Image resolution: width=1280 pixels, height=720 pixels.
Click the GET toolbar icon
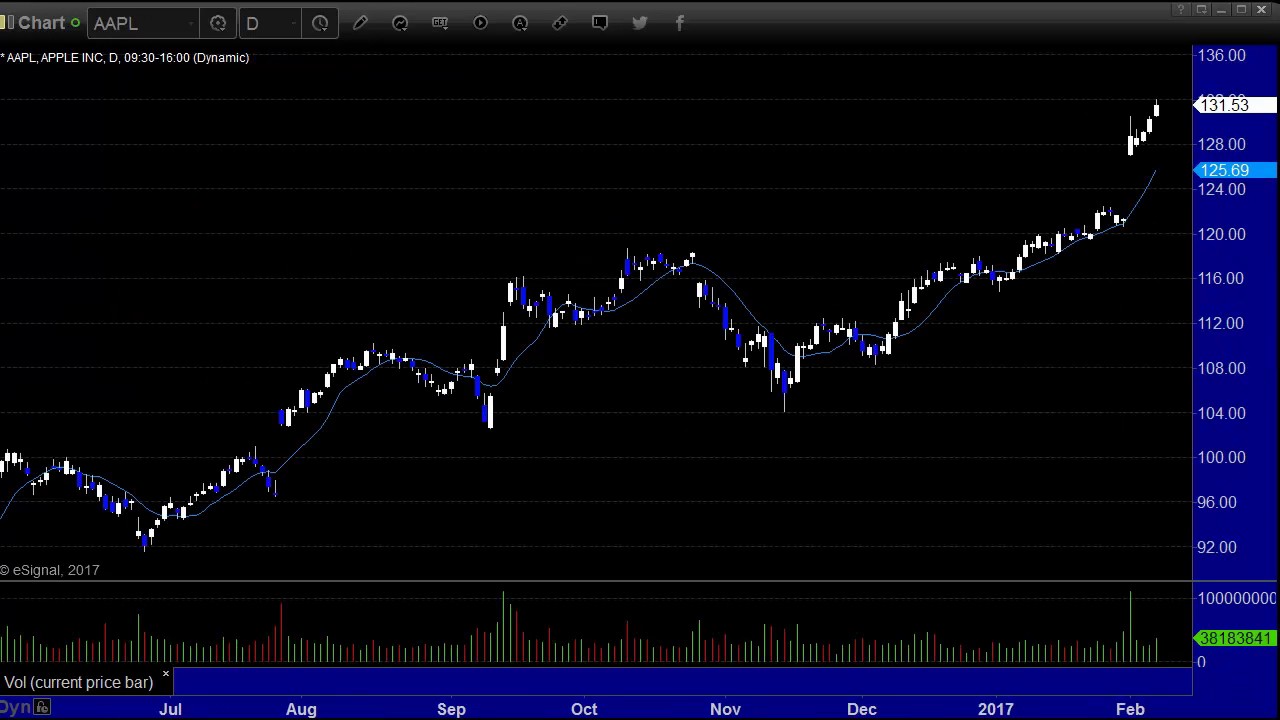click(x=440, y=23)
